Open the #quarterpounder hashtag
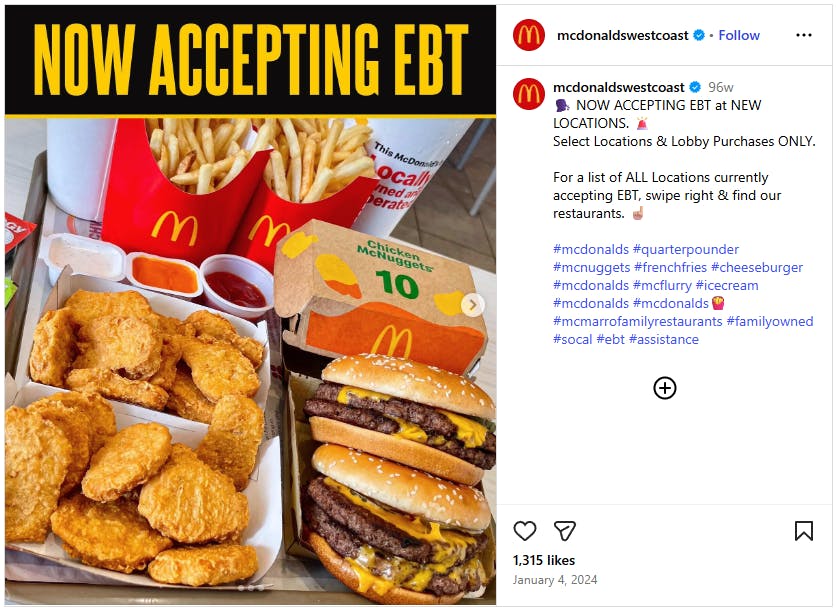 point(685,249)
